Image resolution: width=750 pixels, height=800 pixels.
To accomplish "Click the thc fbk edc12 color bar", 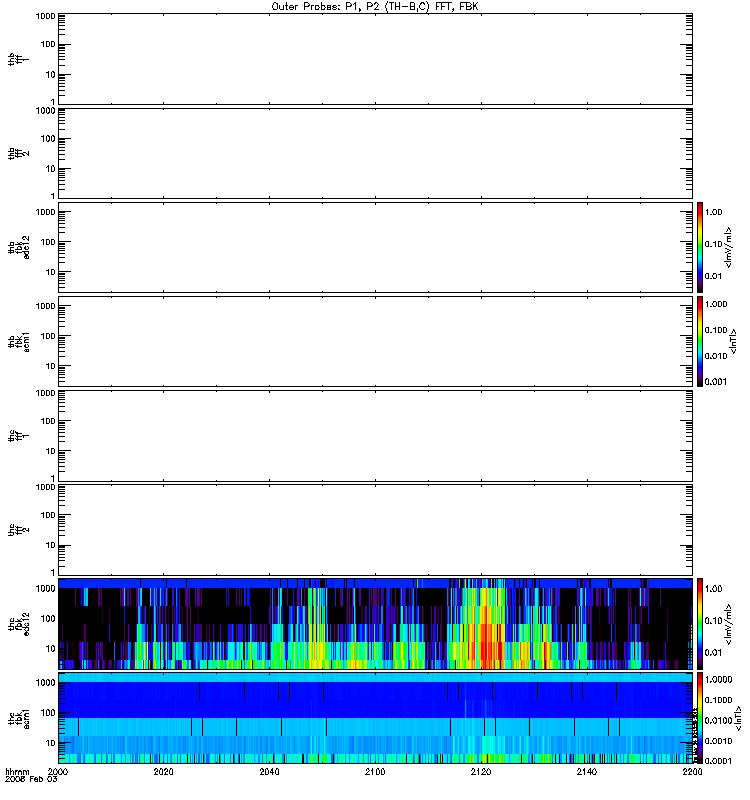I will tap(700, 623).
